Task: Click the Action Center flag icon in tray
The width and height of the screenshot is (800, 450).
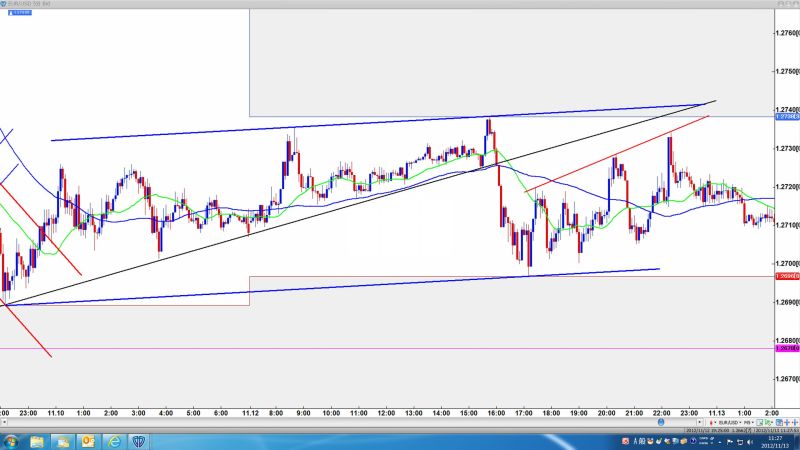Action: coord(730,442)
